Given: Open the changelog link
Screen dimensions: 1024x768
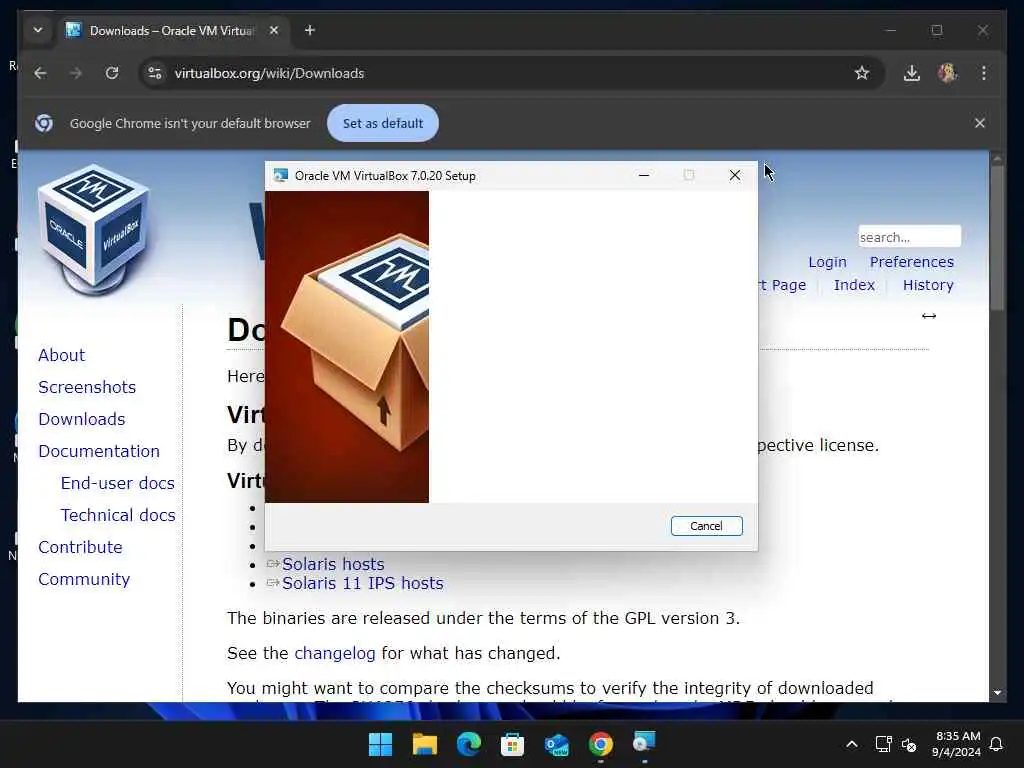Looking at the screenshot, I should pos(334,653).
